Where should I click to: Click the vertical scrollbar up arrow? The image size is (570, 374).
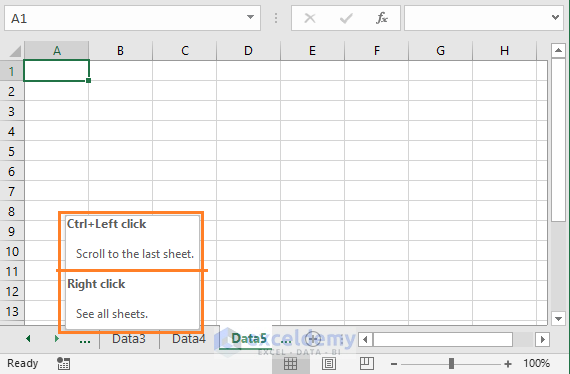[558, 51]
